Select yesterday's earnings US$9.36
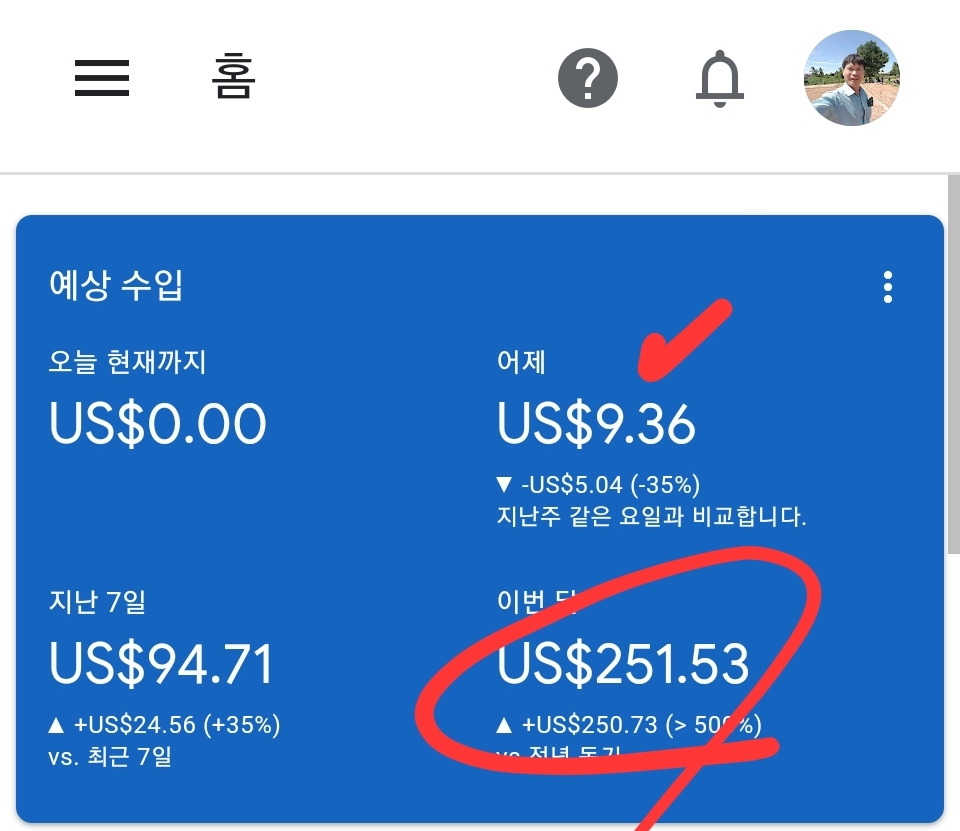The height and width of the screenshot is (831, 960). coord(596,423)
